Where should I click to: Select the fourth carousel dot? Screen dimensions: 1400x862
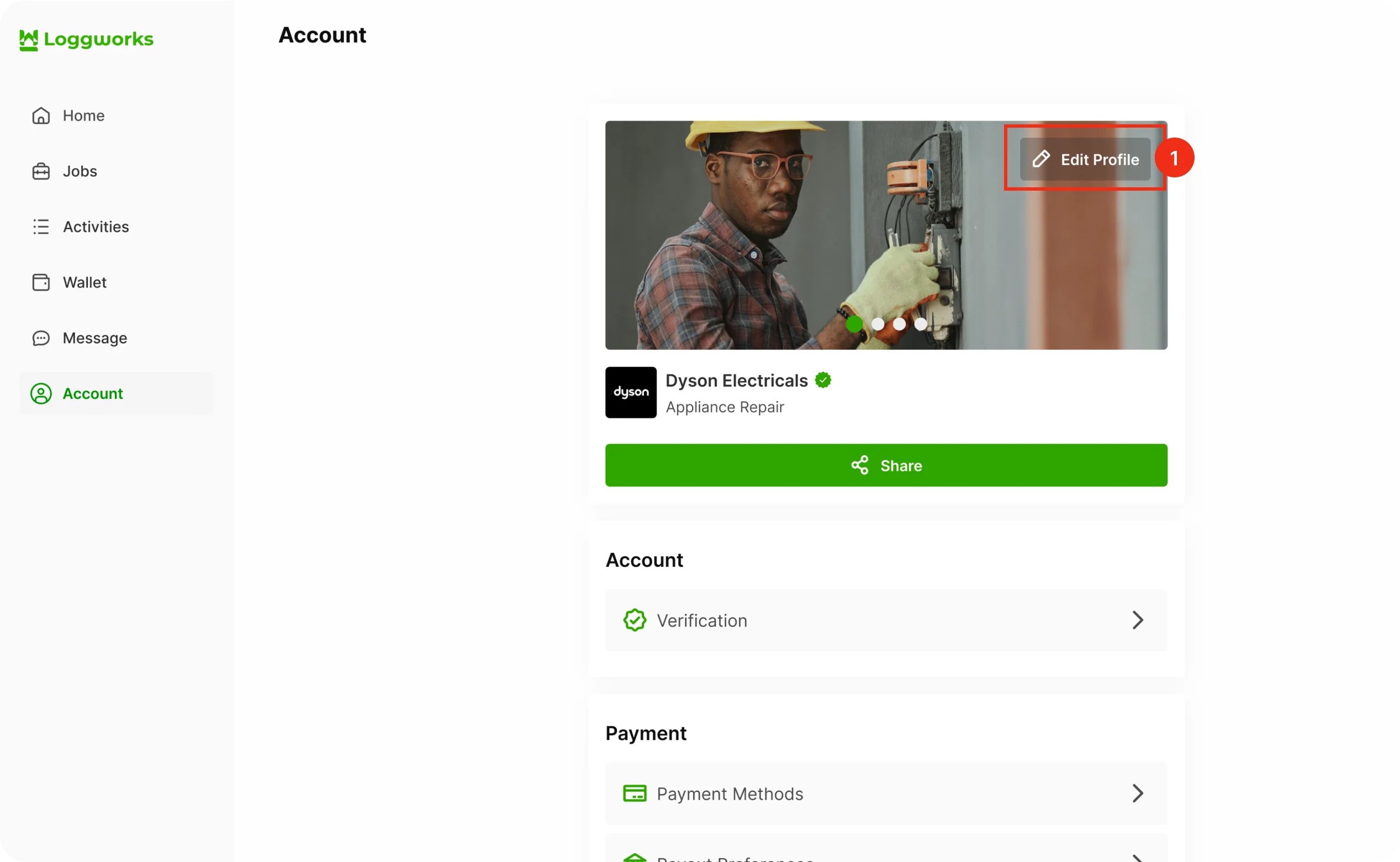click(920, 324)
